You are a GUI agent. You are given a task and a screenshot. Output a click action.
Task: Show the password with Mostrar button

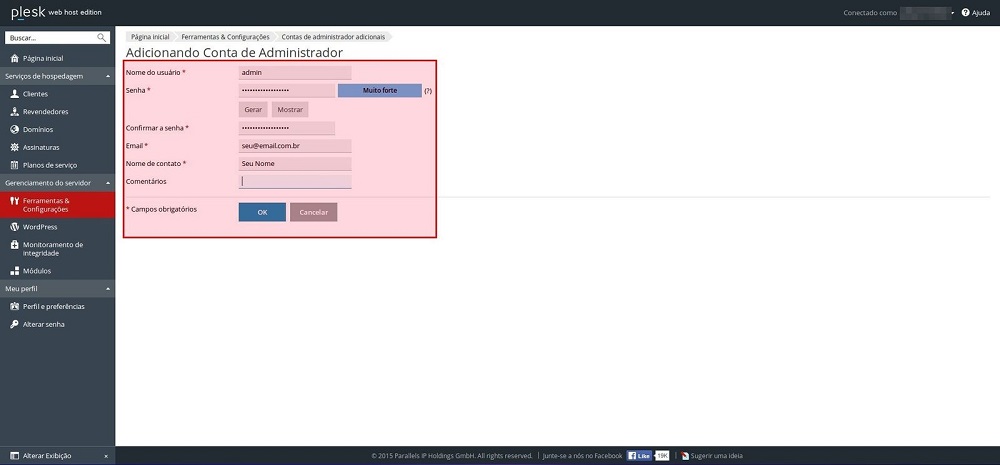tap(290, 109)
